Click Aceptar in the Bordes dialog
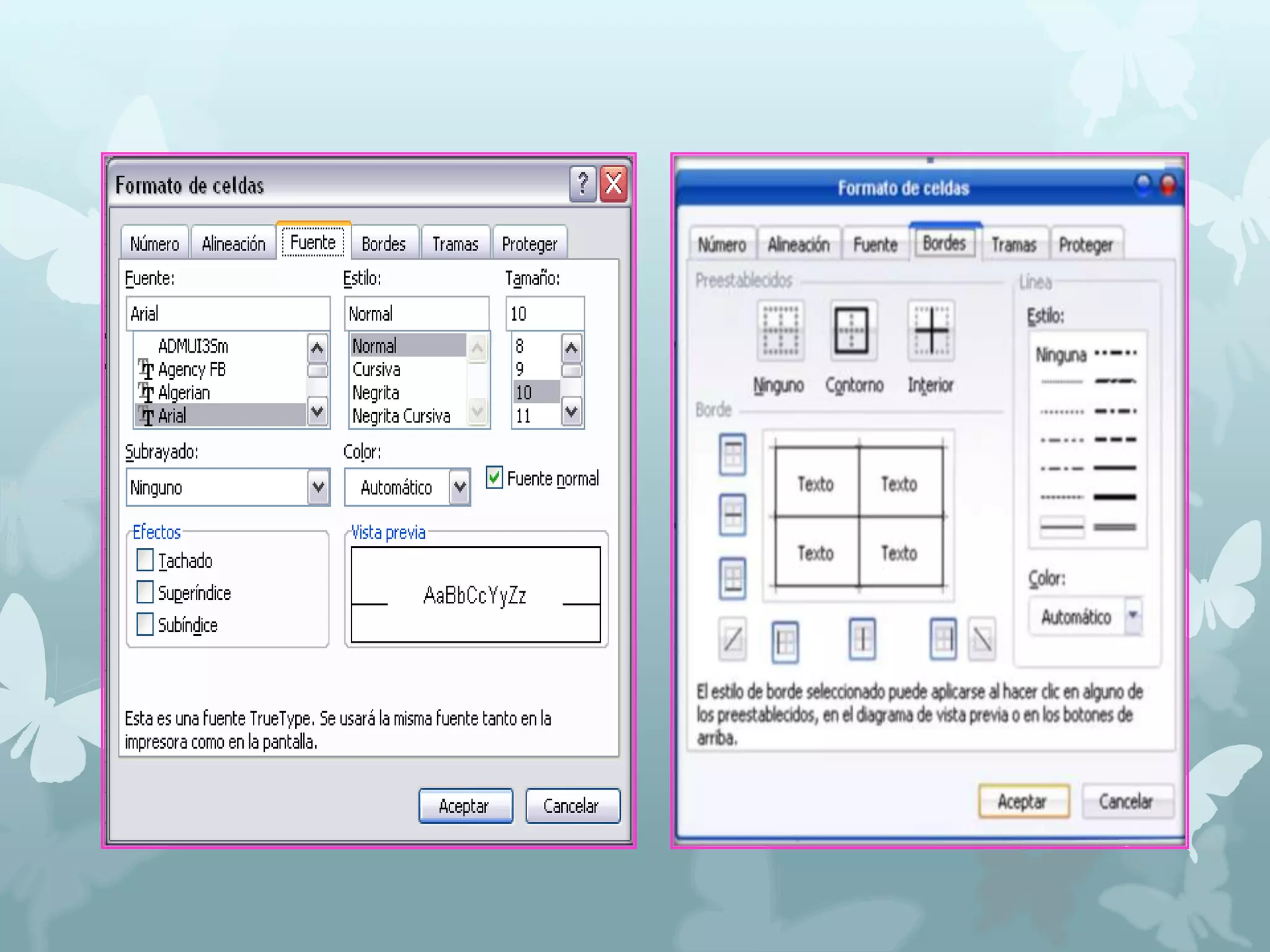The height and width of the screenshot is (952, 1270). pyautogui.click(x=1024, y=801)
